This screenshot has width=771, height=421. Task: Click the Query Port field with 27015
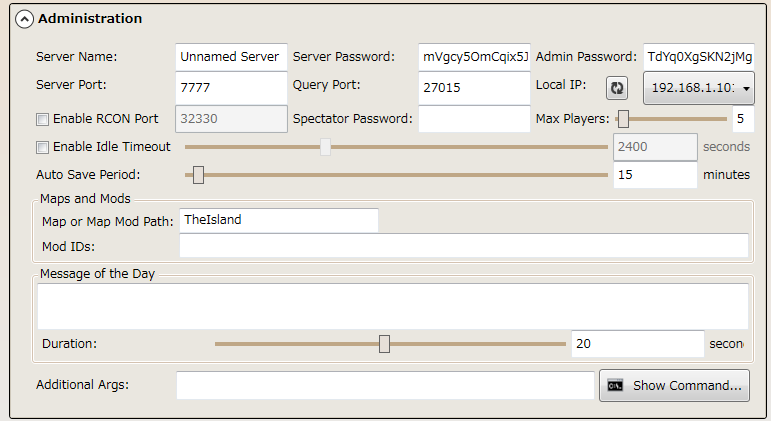pyautogui.click(x=474, y=88)
